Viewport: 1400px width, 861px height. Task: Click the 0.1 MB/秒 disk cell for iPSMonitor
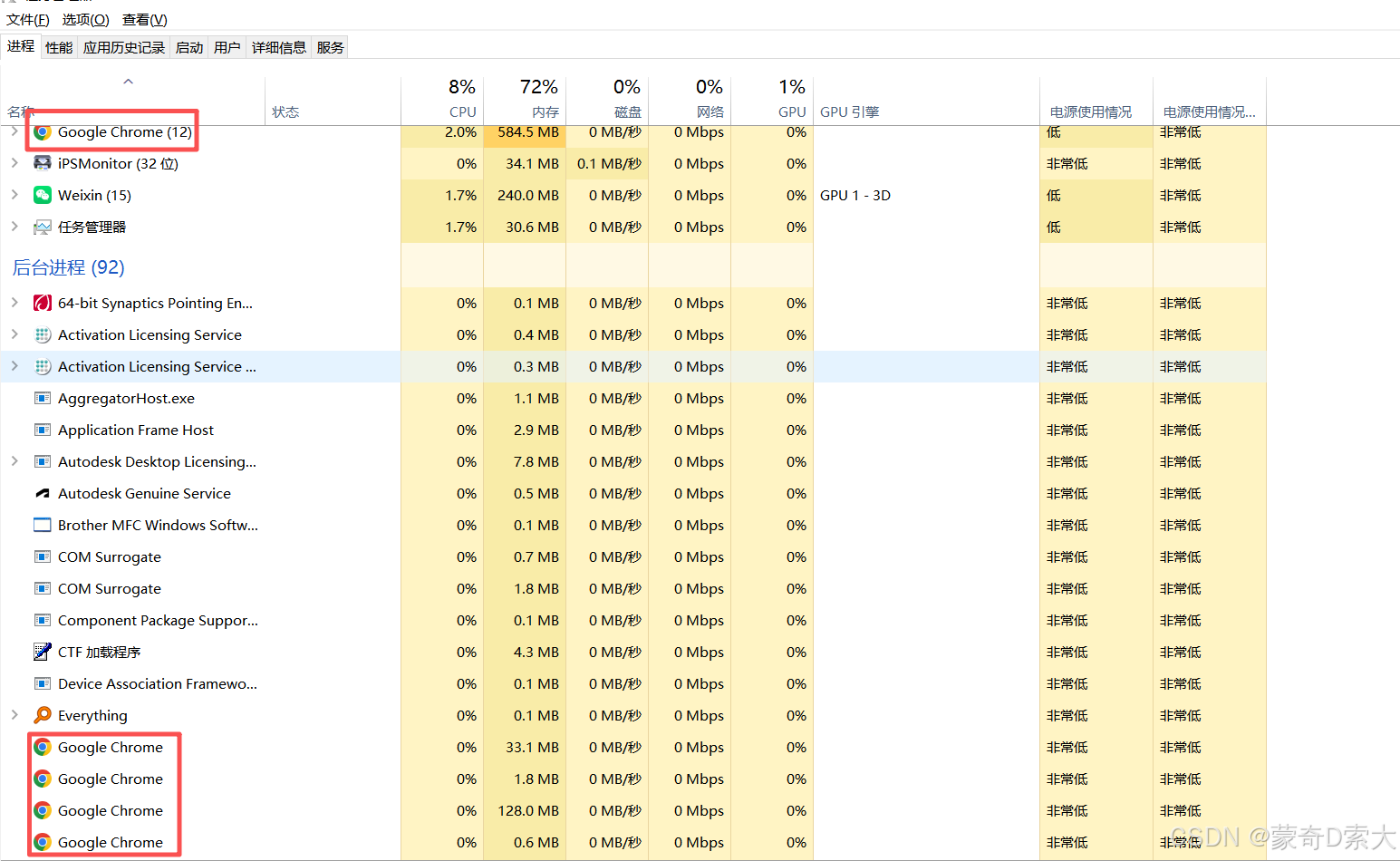(x=609, y=163)
